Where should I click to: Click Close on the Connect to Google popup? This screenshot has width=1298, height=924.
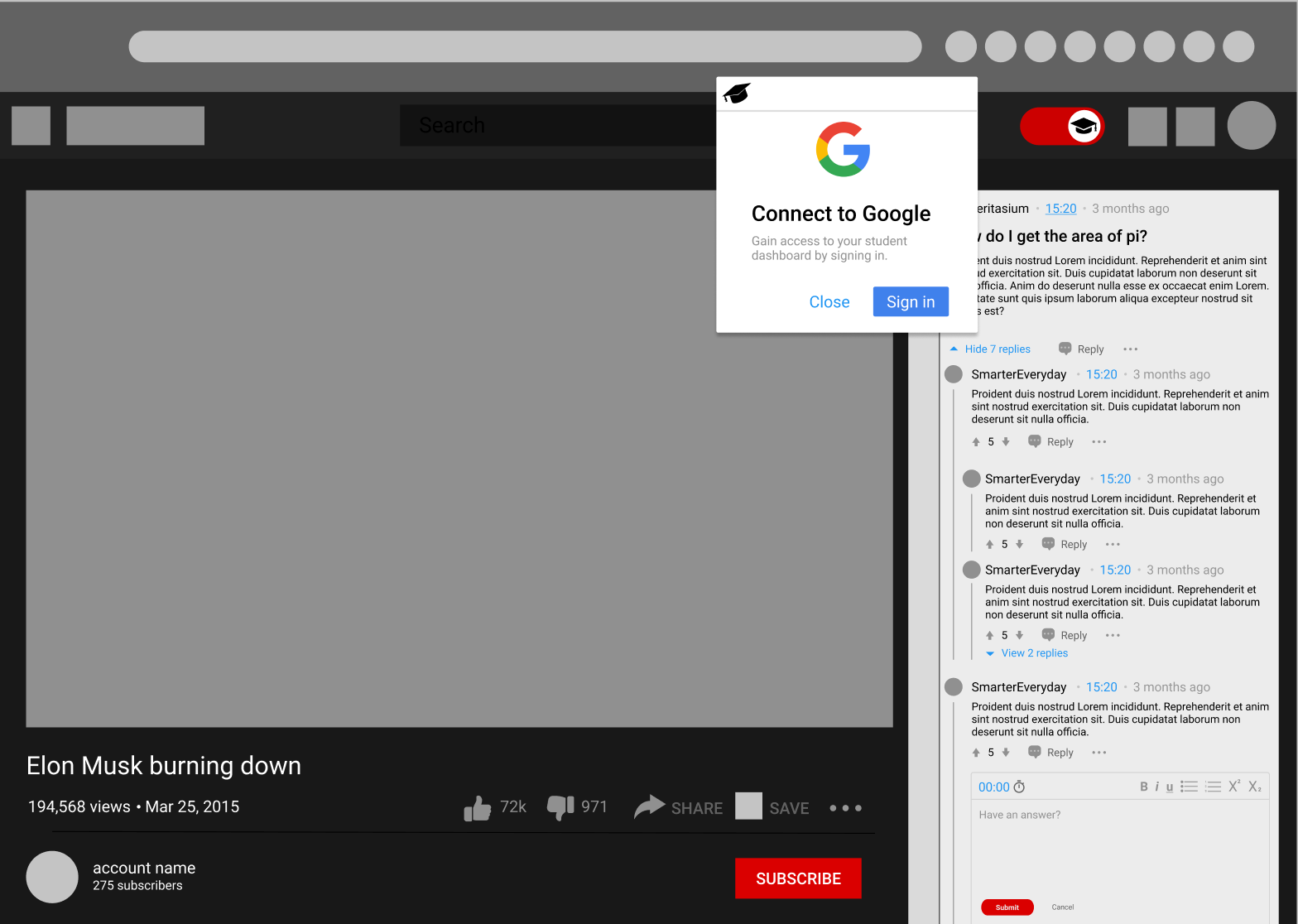pos(829,302)
